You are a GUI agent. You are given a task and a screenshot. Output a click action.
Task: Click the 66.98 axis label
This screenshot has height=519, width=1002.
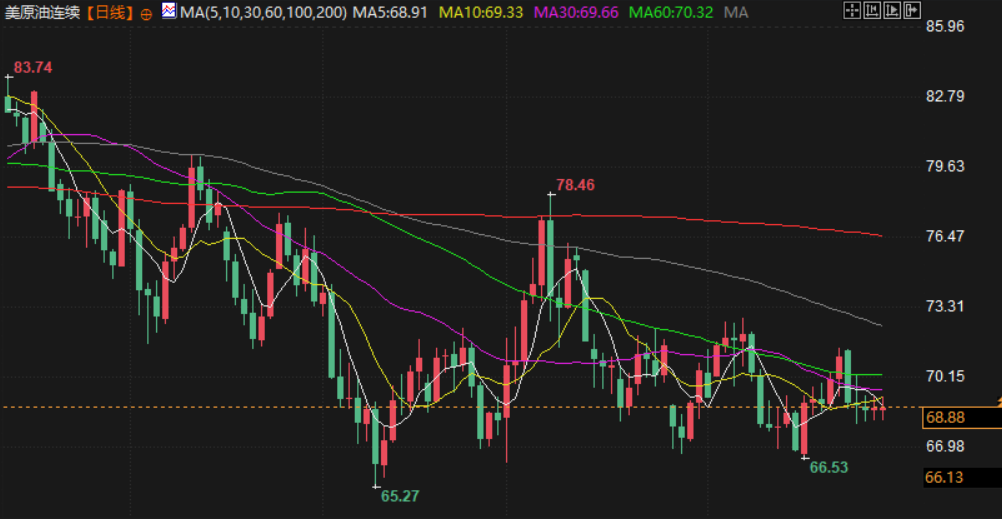pyautogui.click(x=944, y=446)
